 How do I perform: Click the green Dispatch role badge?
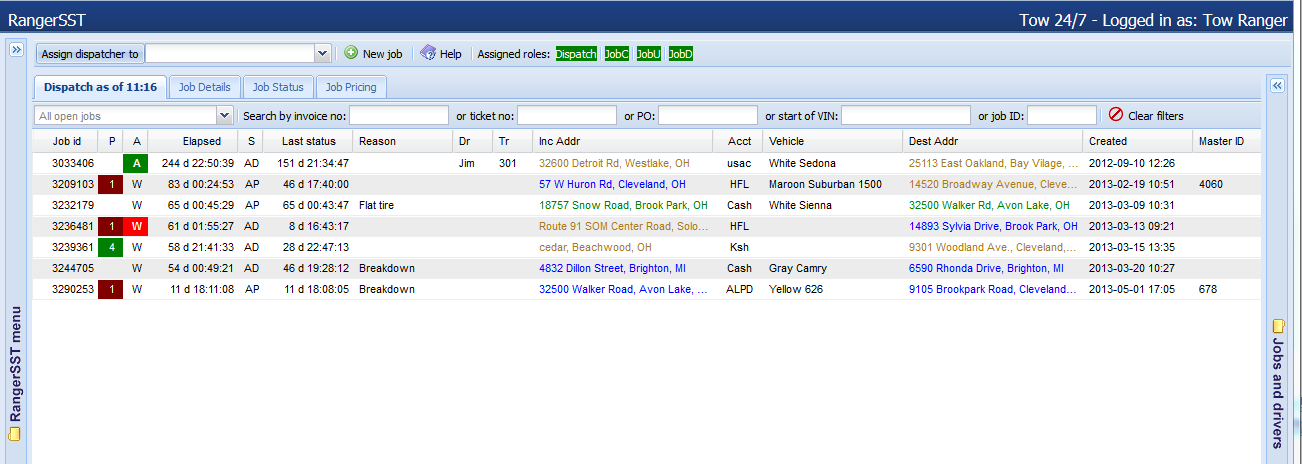click(x=576, y=54)
